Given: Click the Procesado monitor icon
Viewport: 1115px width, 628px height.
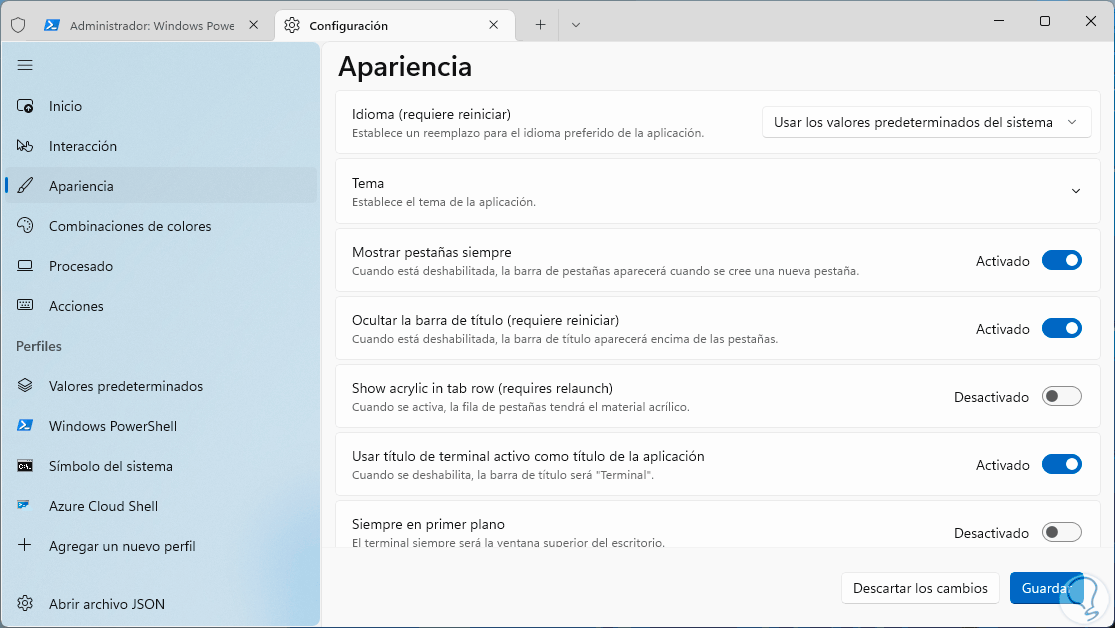Looking at the screenshot, I should 25,266.
